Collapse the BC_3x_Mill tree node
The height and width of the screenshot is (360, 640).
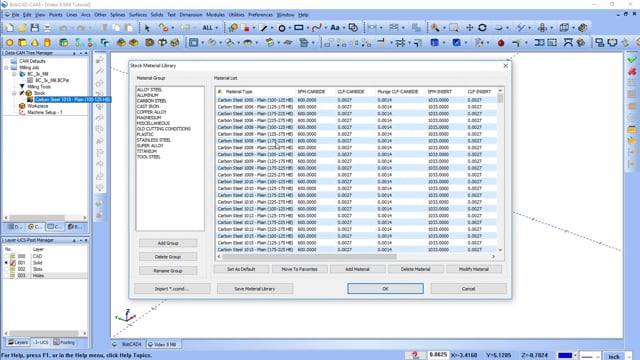(14, 74)
